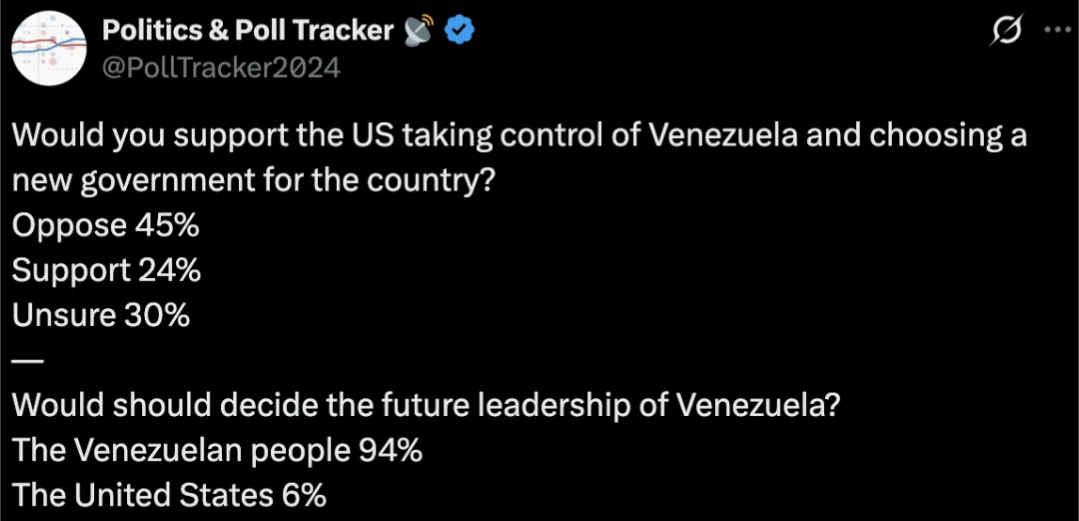The height and width of the screenshot is (521, 1079).
Task: Select "The Venezuelan people 94%" line
Action: pos(217,451)
